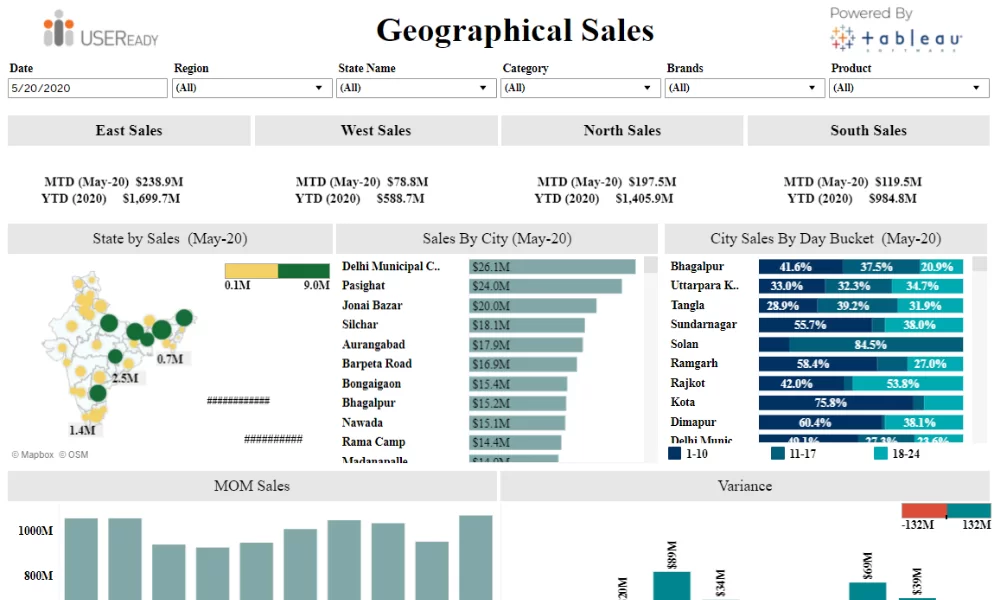
Task: Select Ramgarh 27.0% bucket segment
Action: (934, 364)
